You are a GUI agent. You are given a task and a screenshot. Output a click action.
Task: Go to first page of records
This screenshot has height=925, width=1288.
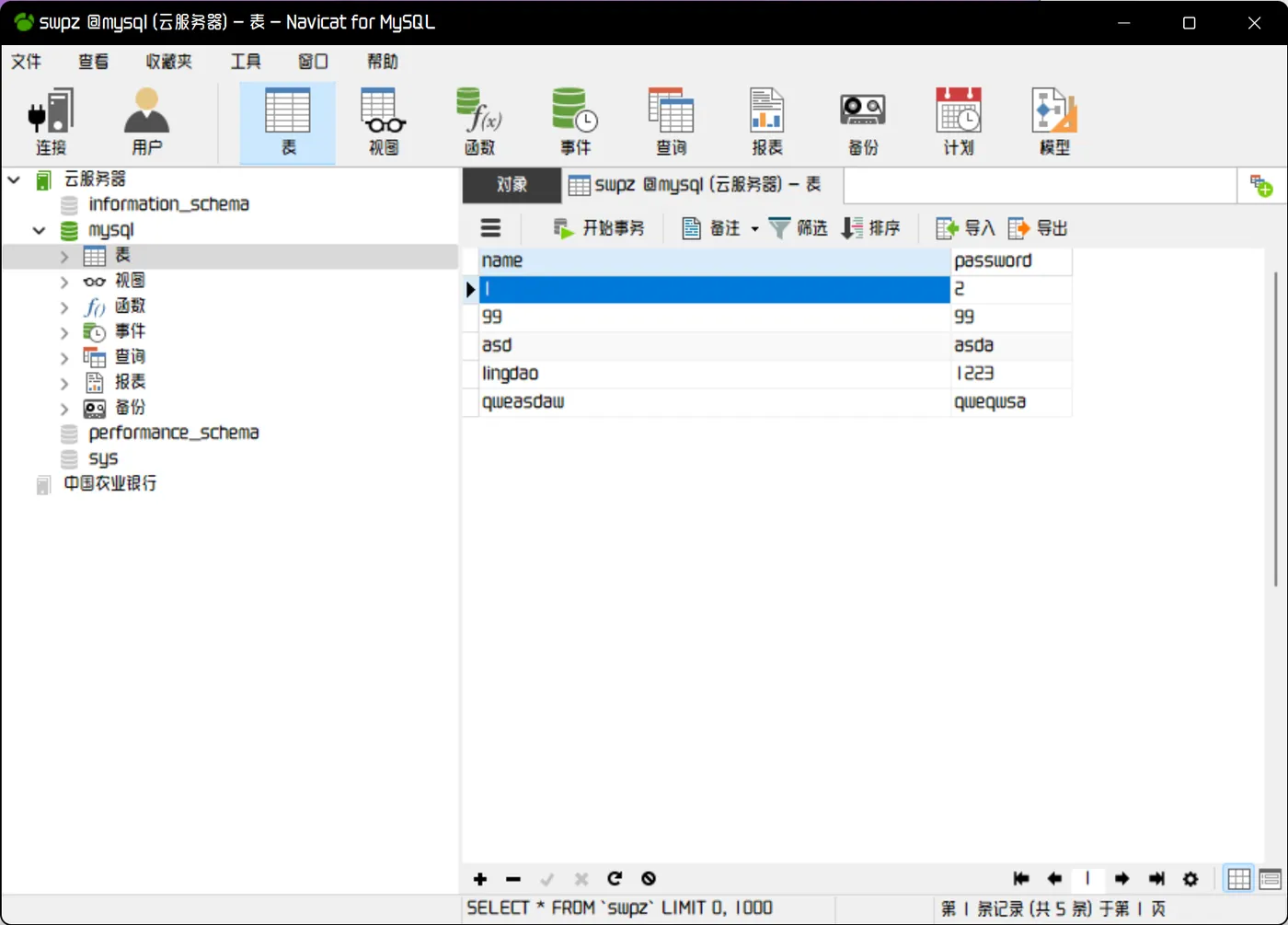[x=1020, y=879]
